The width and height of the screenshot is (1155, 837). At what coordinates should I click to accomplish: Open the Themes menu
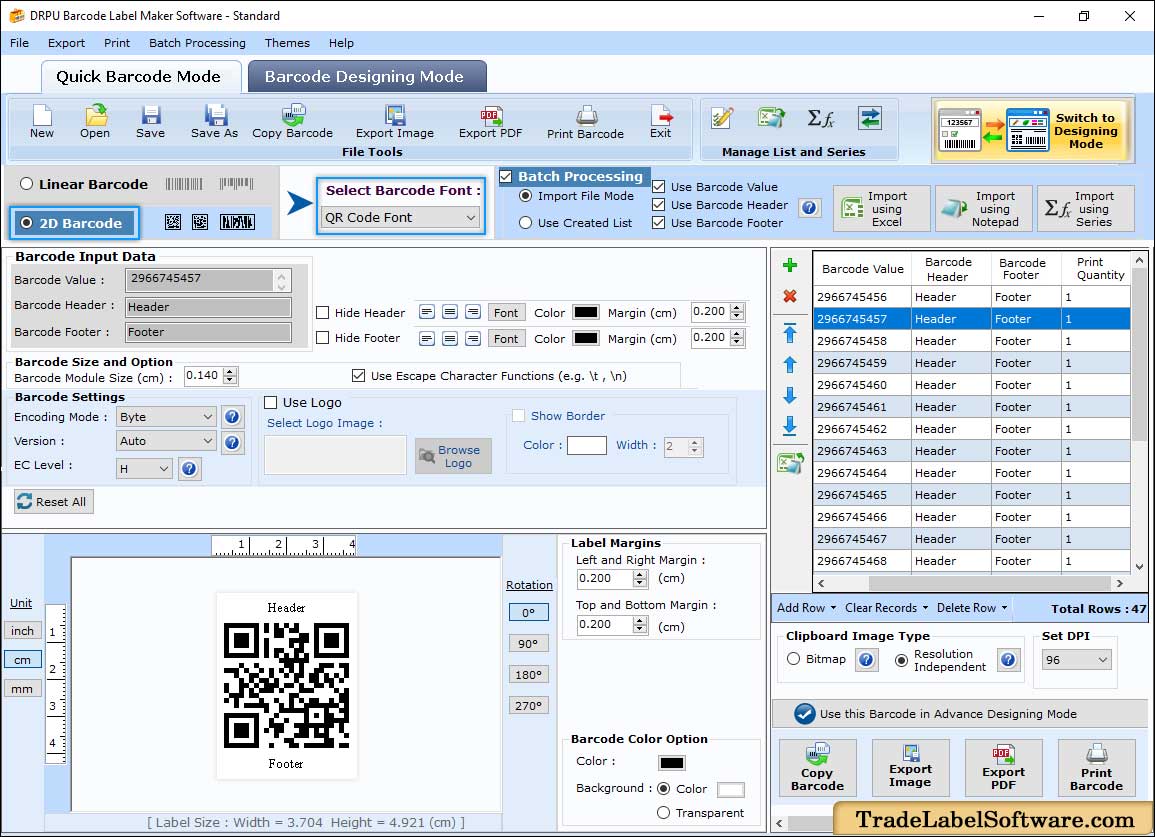pyautogui.click(x=287, y=43)
